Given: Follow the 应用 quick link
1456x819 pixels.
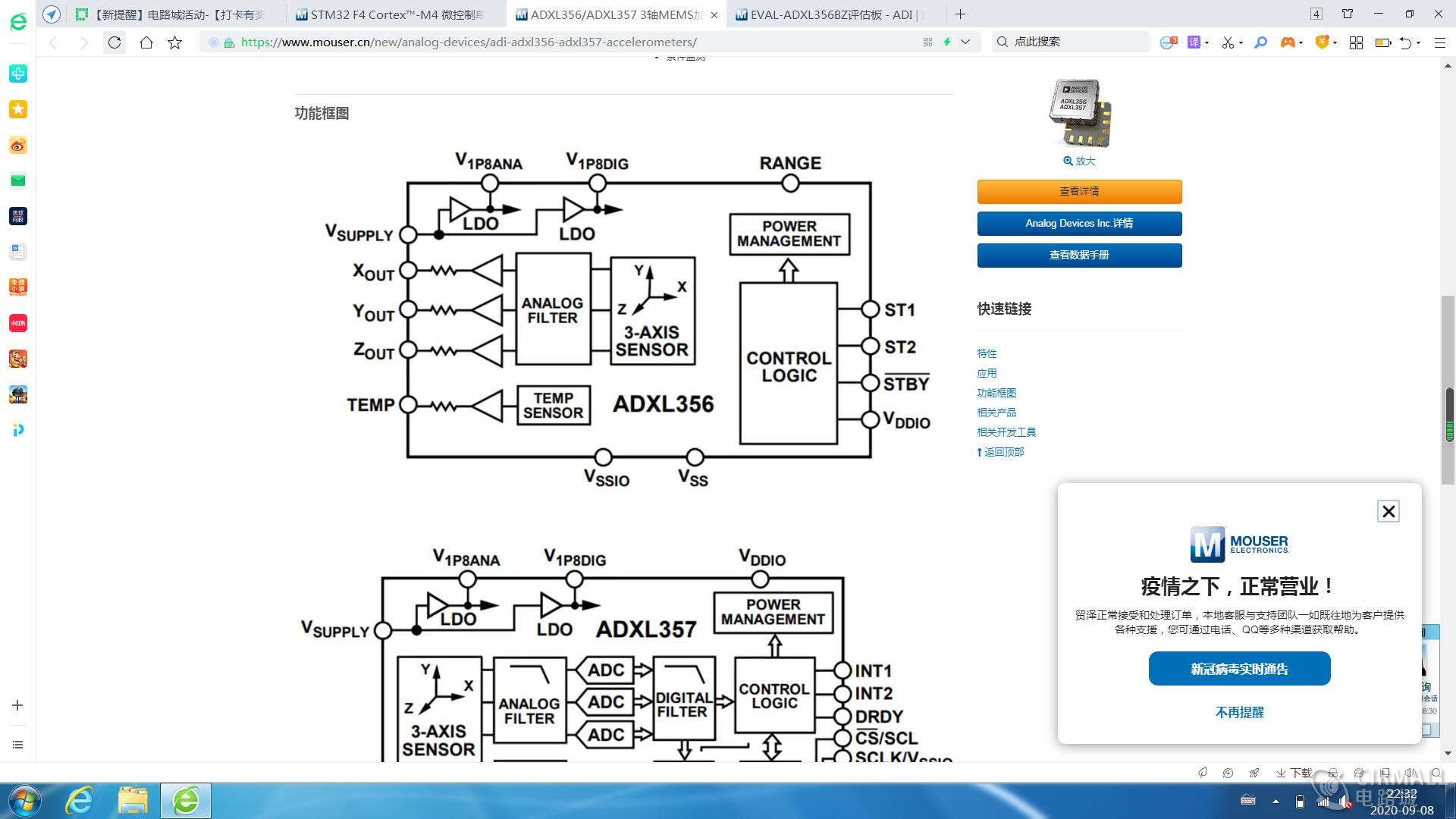Looking at the screenshot, I should tap(987, 373).
